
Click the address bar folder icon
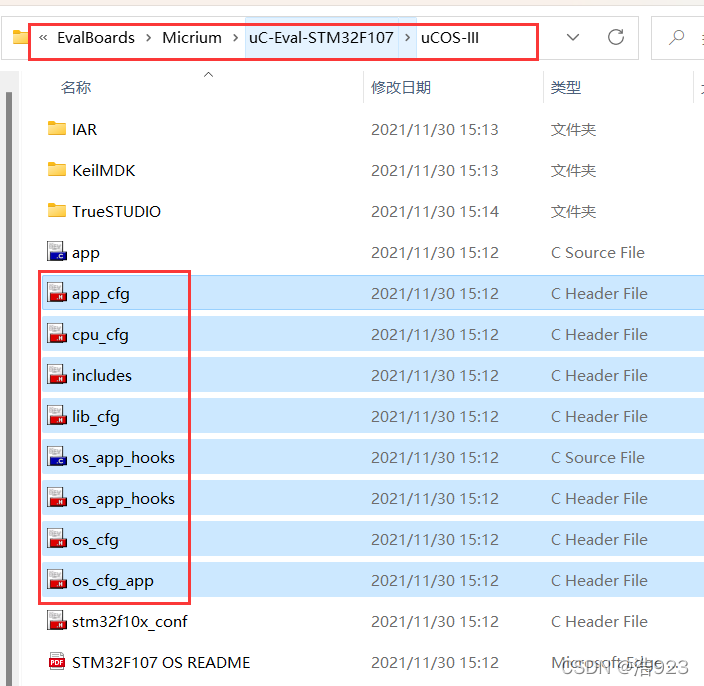[20, 37]
